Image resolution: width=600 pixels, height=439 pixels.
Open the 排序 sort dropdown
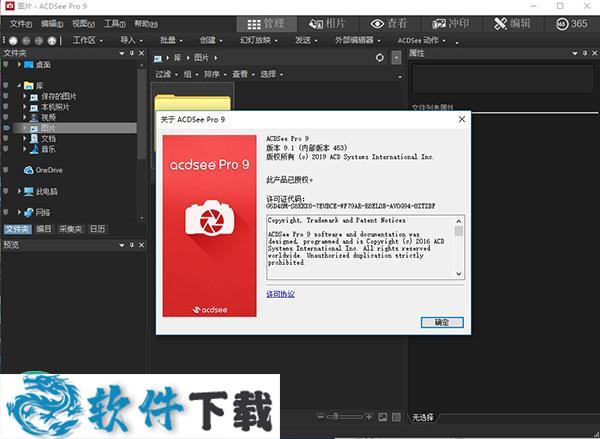[215, 74]
